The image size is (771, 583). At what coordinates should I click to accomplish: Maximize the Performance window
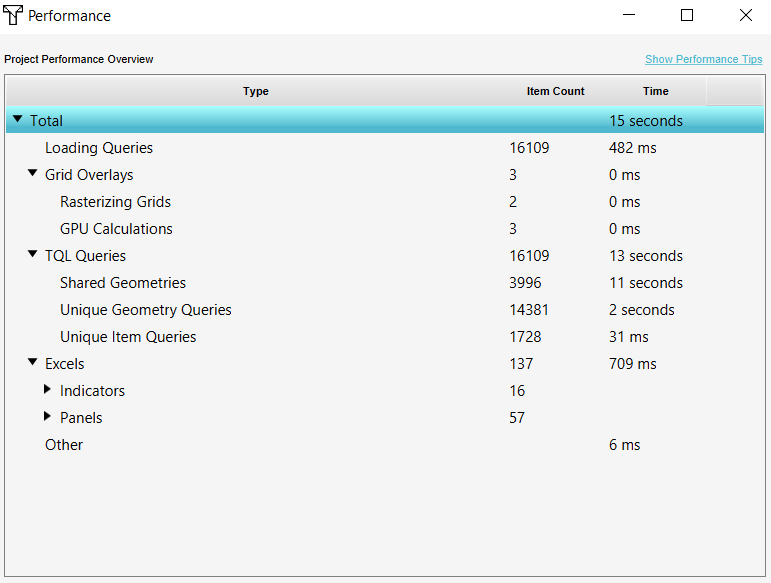tap(687, 15)
